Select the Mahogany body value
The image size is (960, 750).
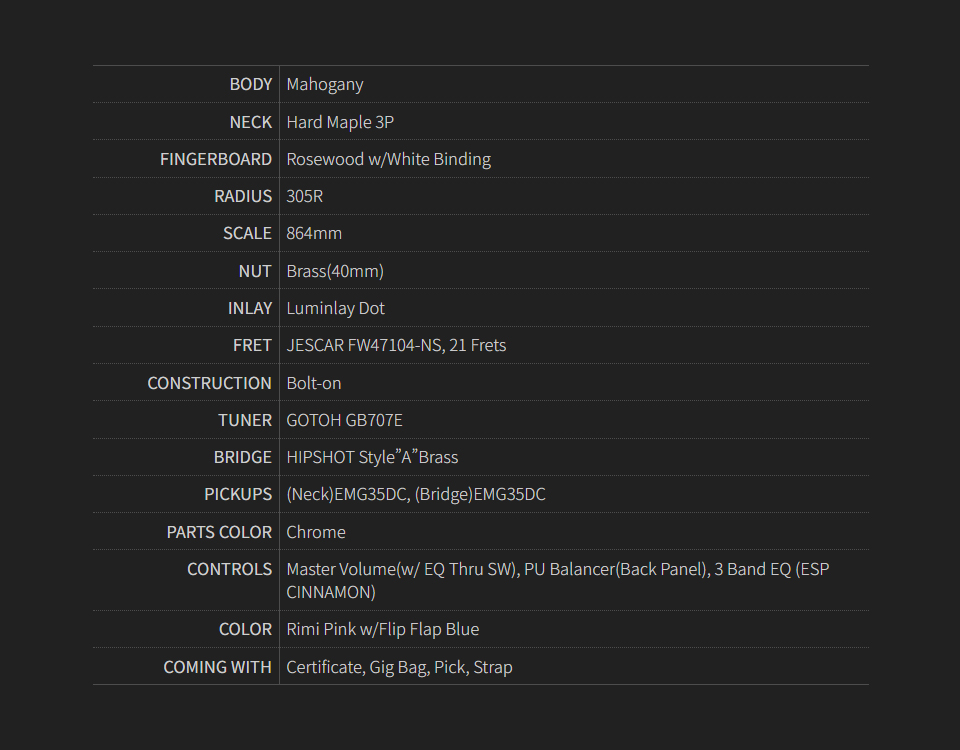coord(325,84)
